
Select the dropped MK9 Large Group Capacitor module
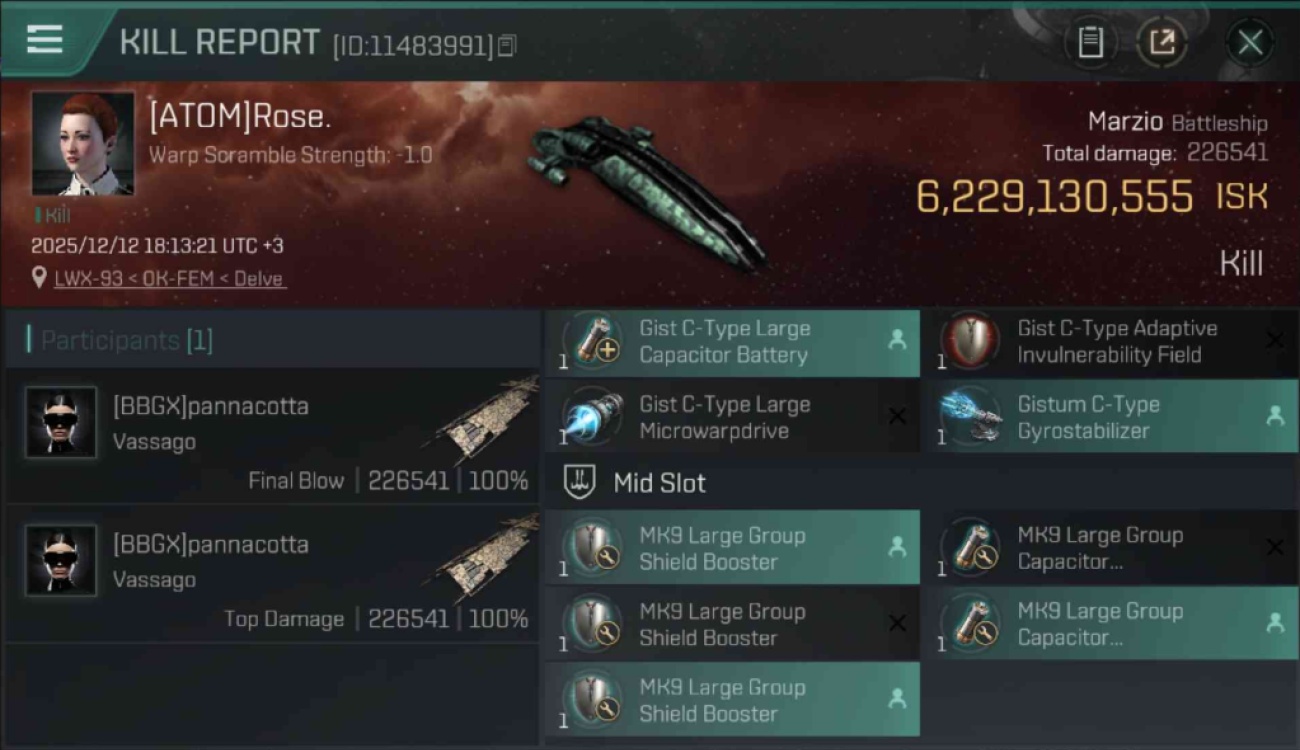point(1110,624)
